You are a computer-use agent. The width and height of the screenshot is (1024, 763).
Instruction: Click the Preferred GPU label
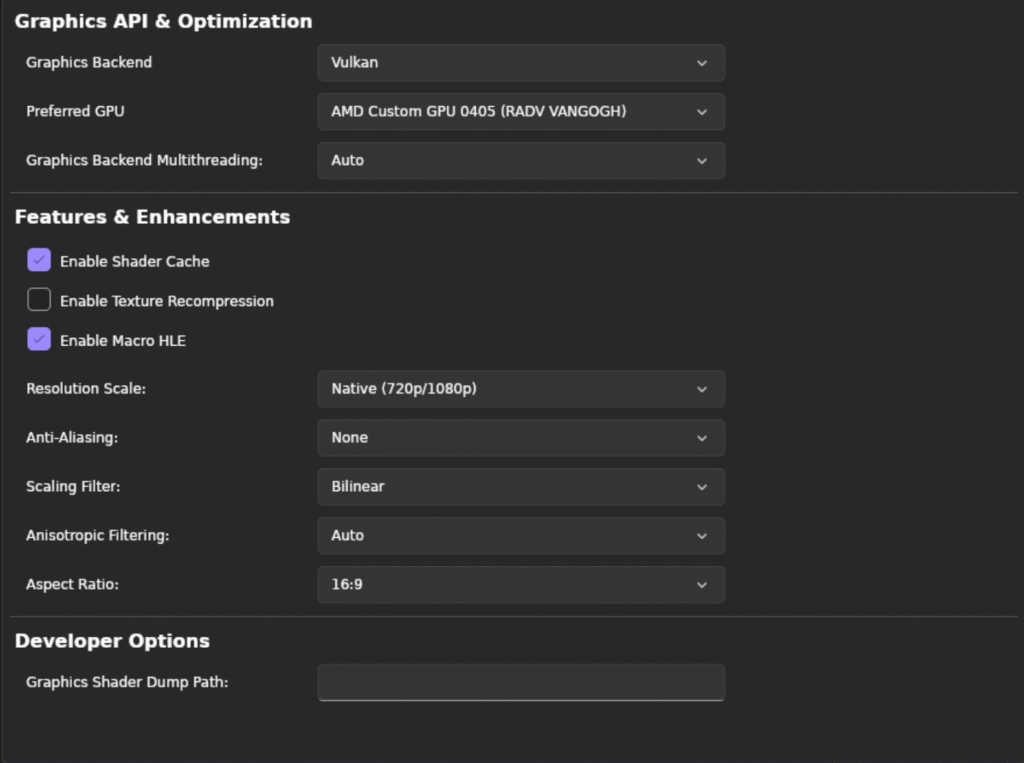coord(75,111)
